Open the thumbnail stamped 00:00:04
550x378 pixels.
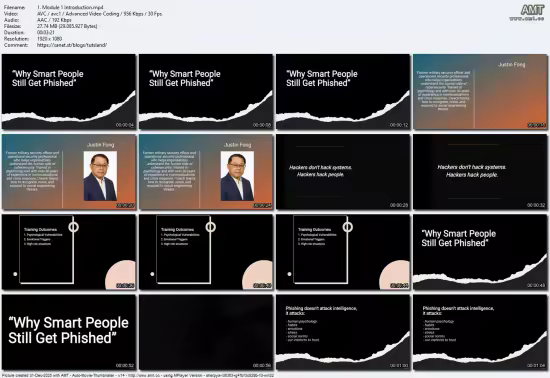click(x=69, y=92)
